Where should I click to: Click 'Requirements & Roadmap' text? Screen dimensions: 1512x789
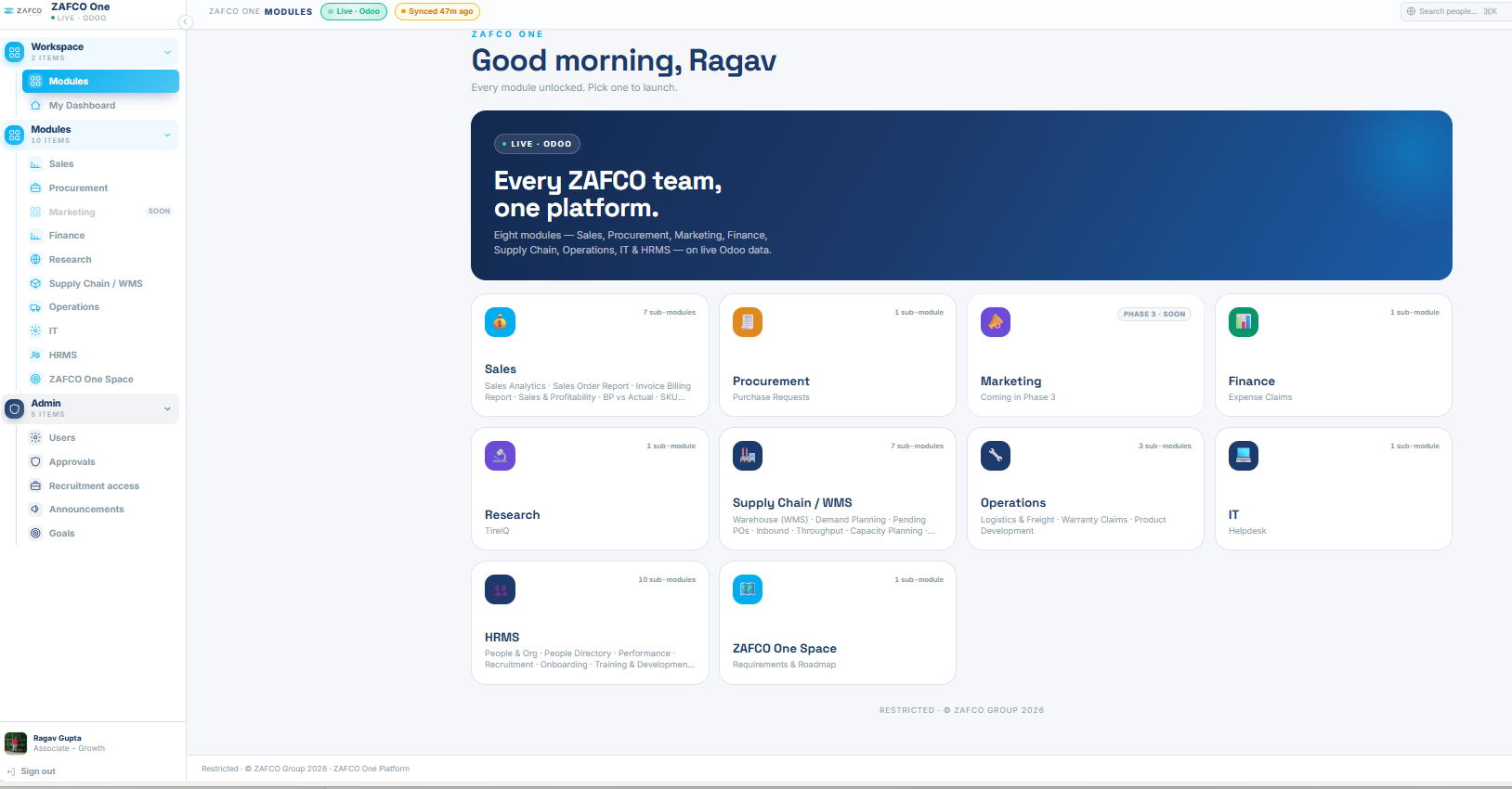click(784, 665)
